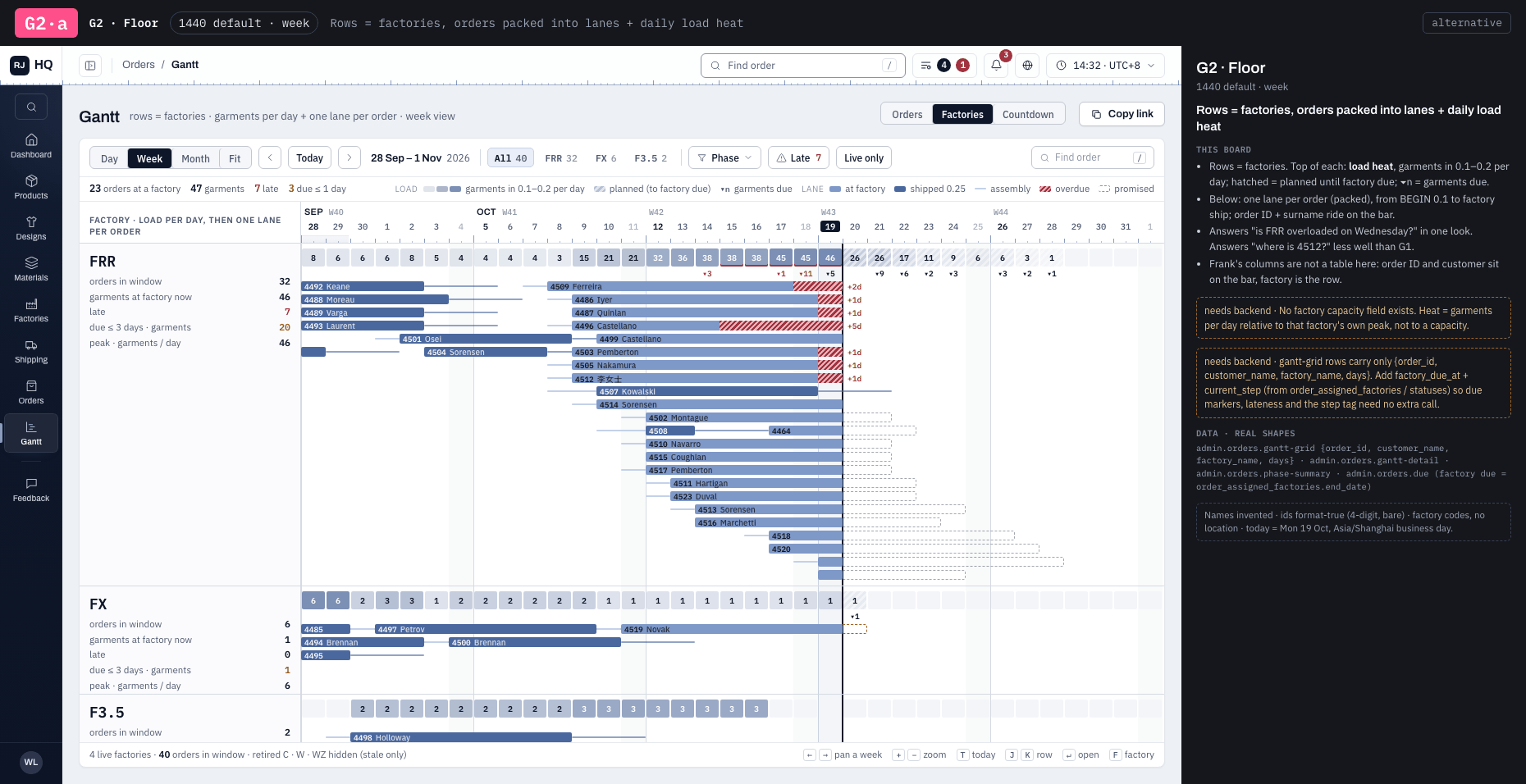Open the sidebar search icon
Screen dimensions: 1526x784
[31, 107]
